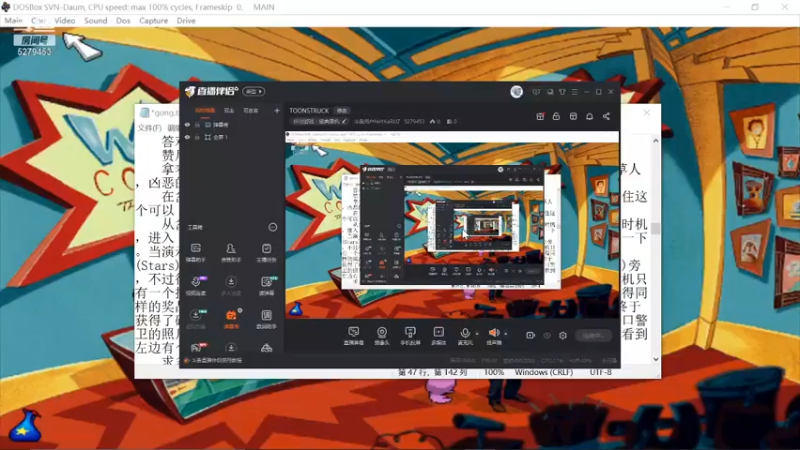Add live danmaku source from bottom bar
This screenshot has height=450, width=800.
tap(353, 336)
